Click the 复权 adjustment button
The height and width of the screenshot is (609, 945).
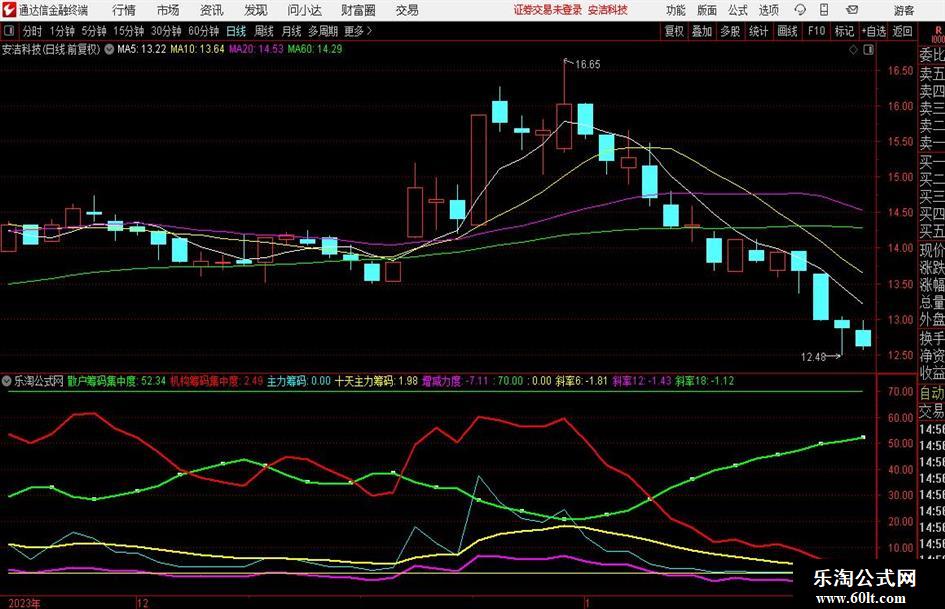(x=674, y=31)
